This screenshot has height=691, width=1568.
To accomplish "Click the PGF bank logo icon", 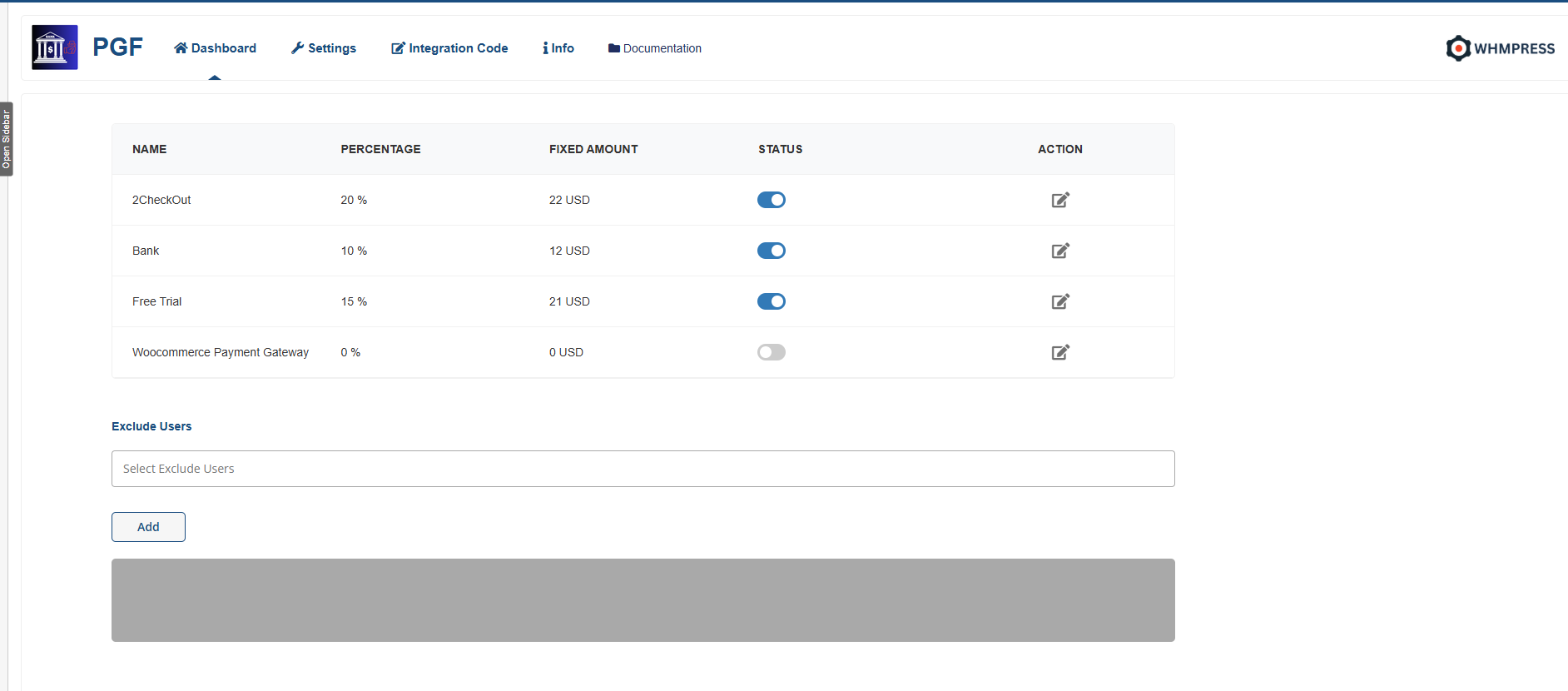I will 55,47.
